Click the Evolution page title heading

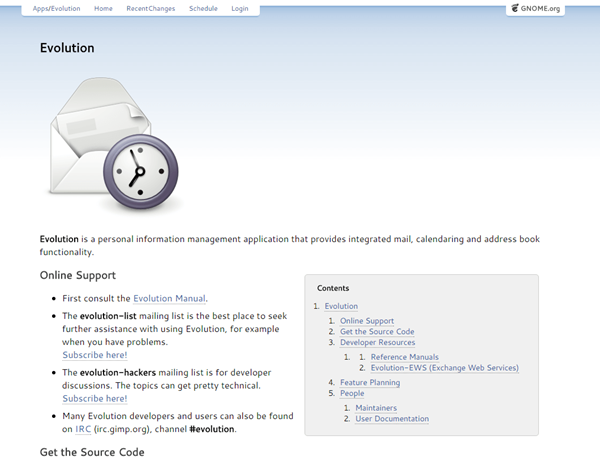tap(67, 48)
